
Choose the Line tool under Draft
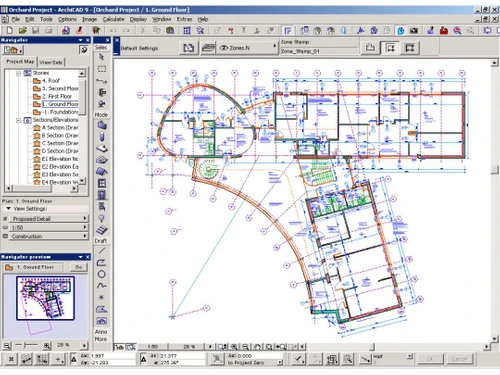(x=101, y=251)
